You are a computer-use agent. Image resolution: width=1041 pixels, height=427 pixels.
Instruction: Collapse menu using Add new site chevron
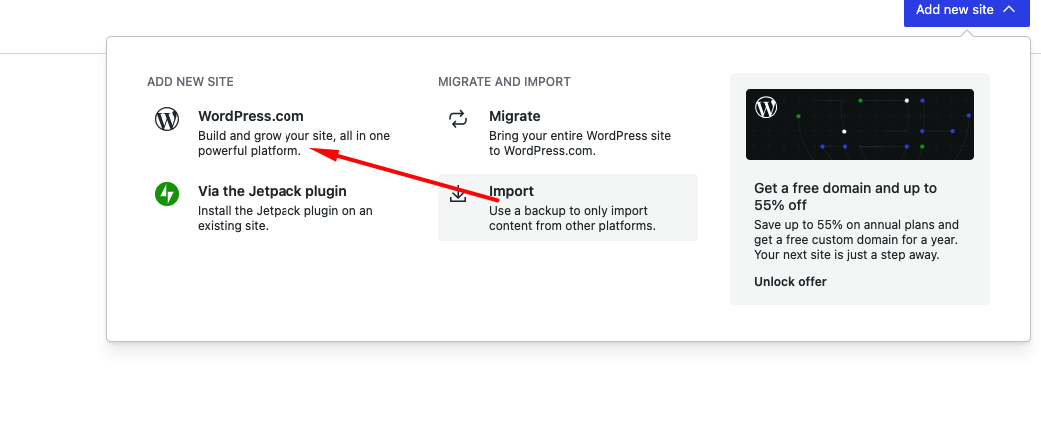1009,10
